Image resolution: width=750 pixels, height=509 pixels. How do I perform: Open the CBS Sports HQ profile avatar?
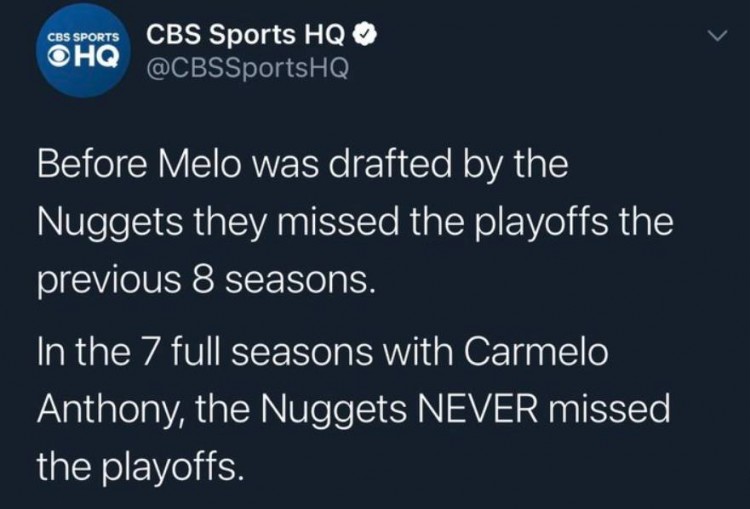click(x=83, y=52)
